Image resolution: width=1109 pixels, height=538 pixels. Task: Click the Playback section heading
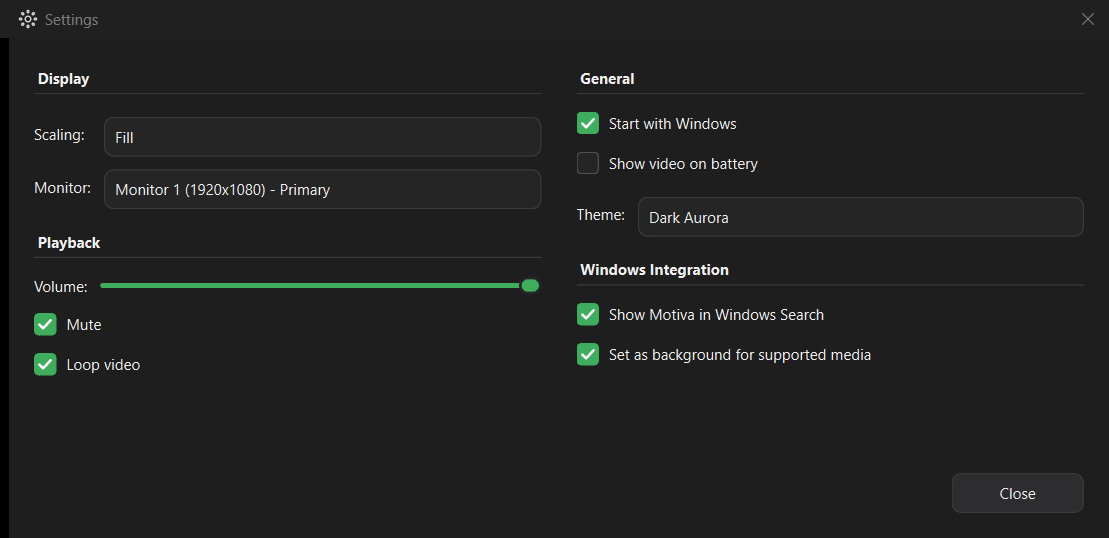[69, 243]
